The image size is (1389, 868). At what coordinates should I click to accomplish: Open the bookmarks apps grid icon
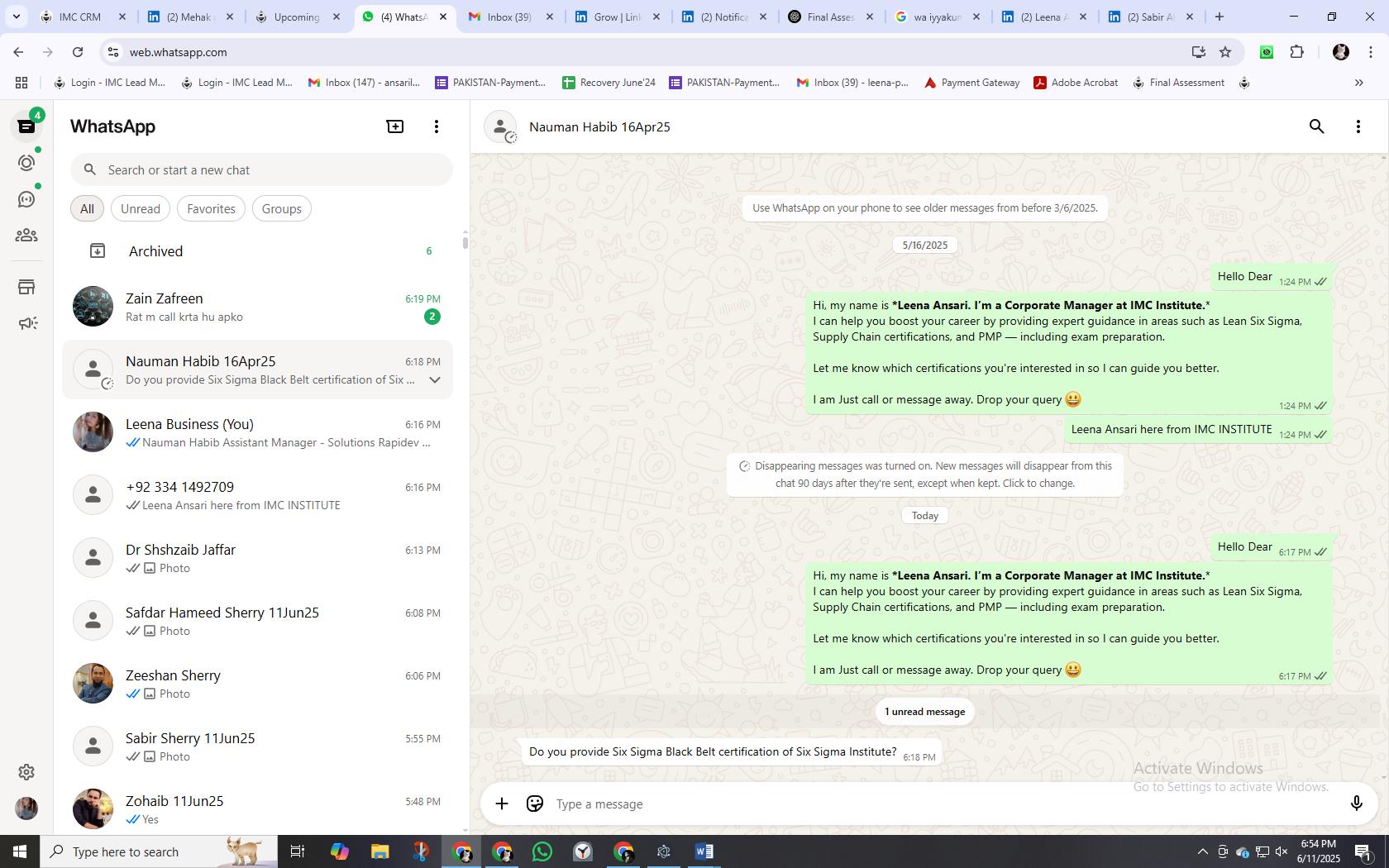[21, 83]
